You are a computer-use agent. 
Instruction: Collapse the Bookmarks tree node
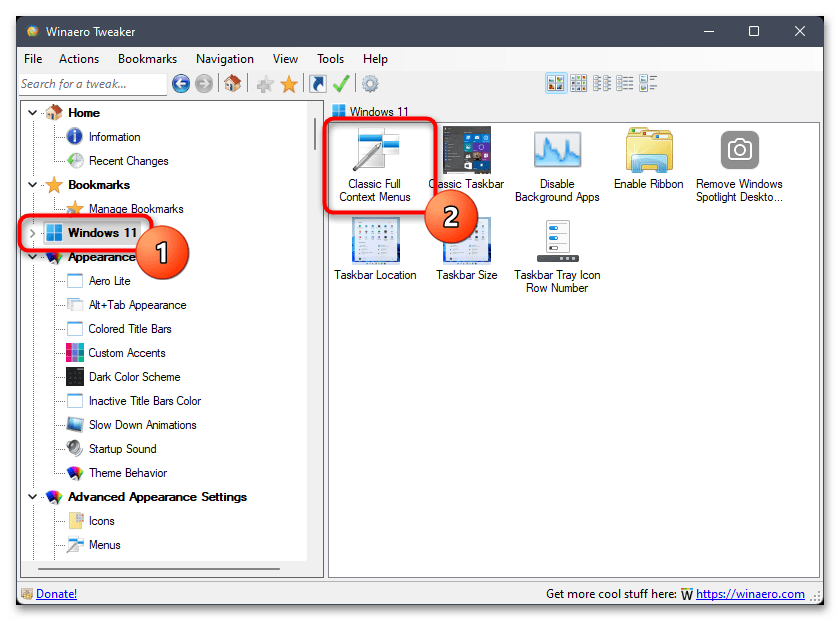click(x=32, y=185)
